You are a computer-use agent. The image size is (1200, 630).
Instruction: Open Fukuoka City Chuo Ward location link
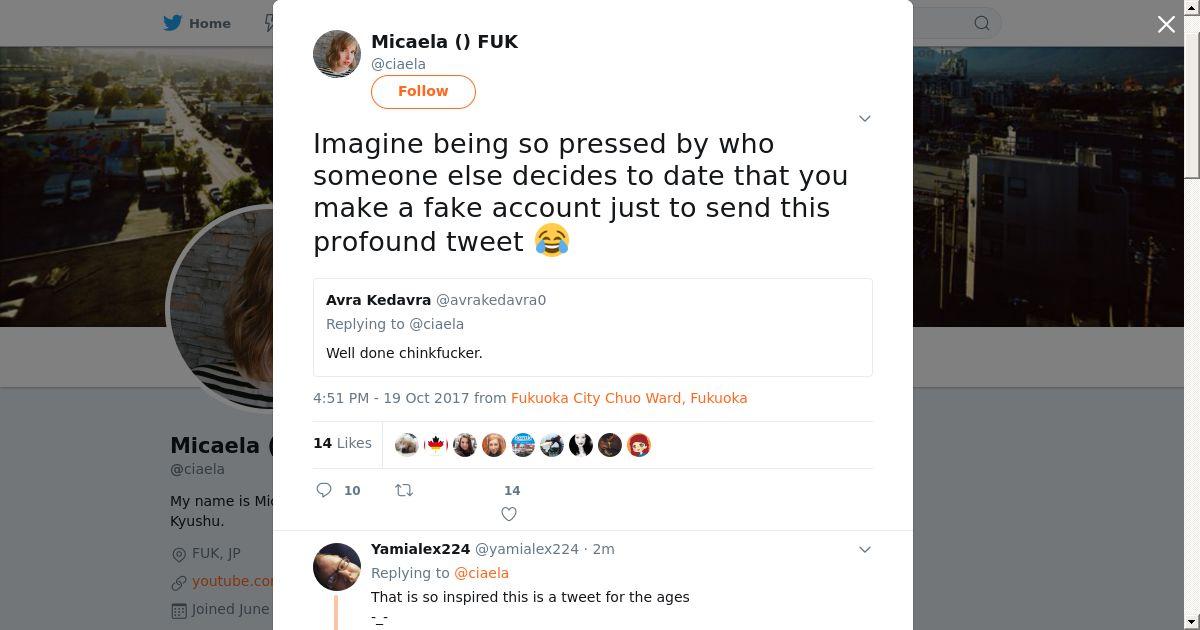coord(629,398)
